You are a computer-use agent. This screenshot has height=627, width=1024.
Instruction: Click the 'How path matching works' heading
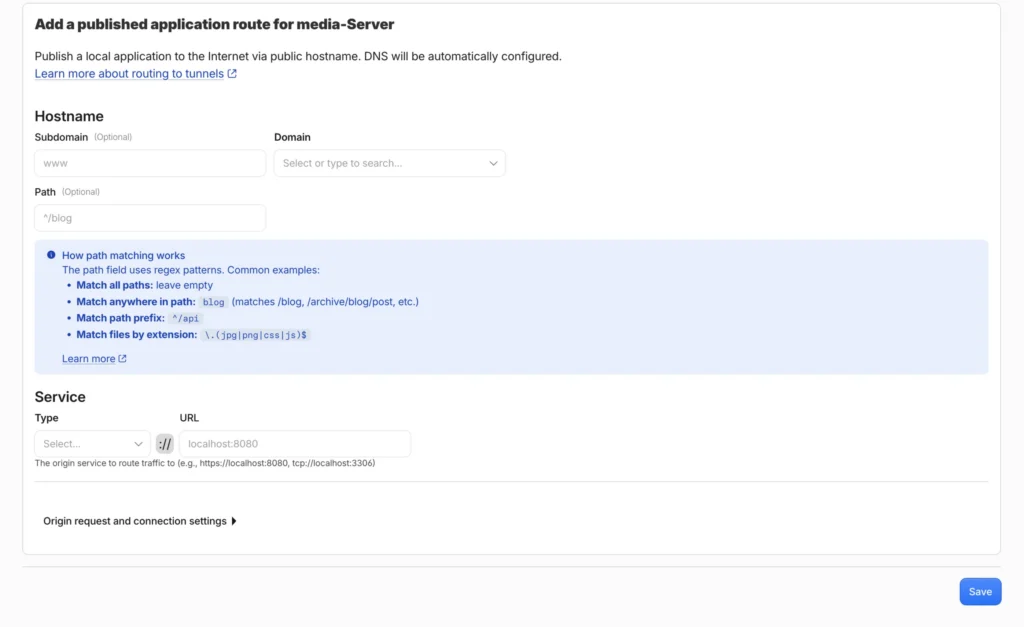[123, 255]
